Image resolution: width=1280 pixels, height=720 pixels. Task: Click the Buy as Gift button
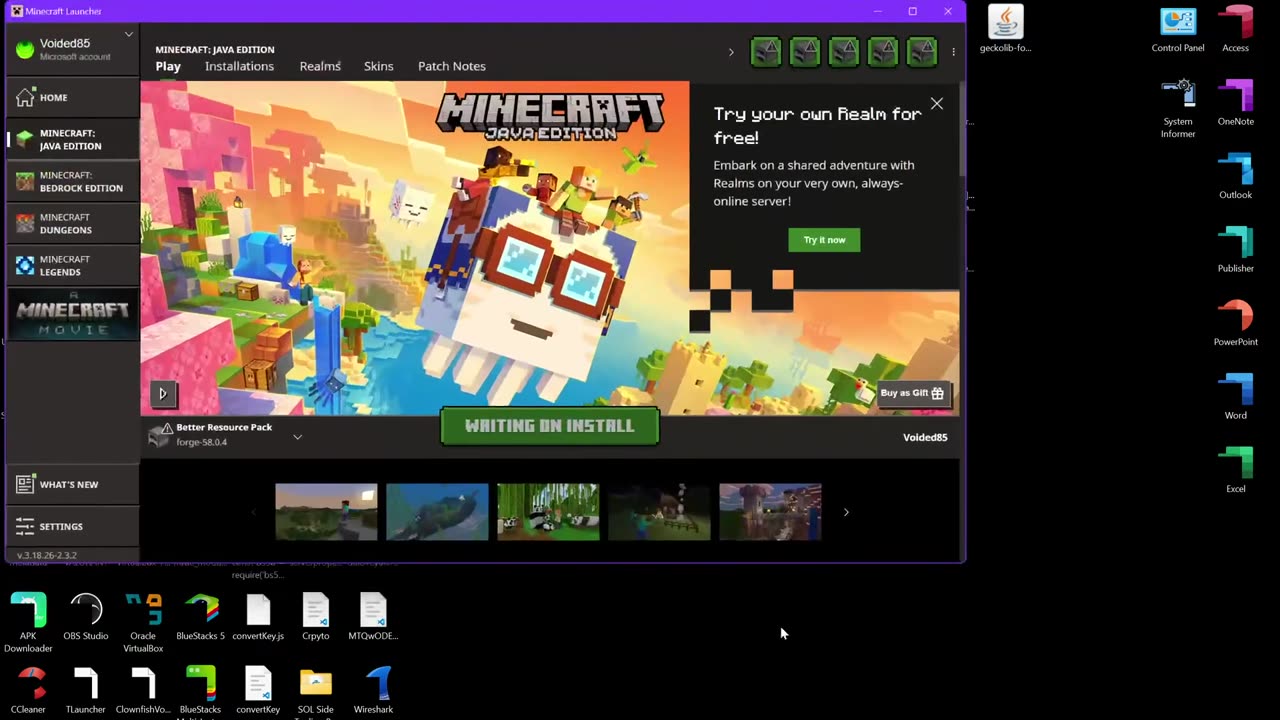pos(913,393)
